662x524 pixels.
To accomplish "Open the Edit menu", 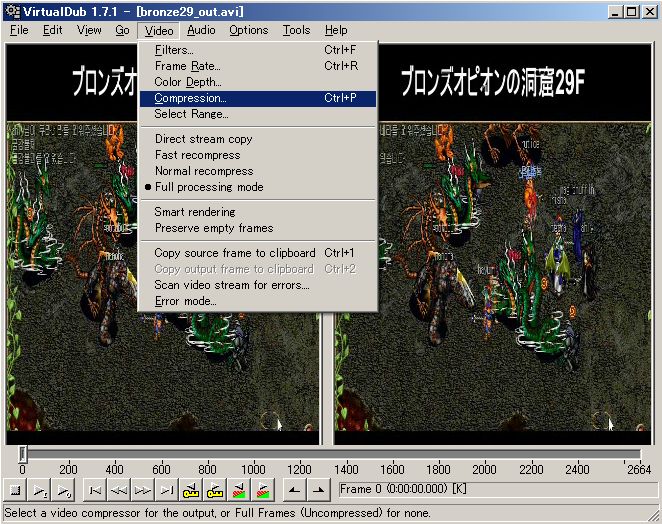I will click(x=52, y=30).
